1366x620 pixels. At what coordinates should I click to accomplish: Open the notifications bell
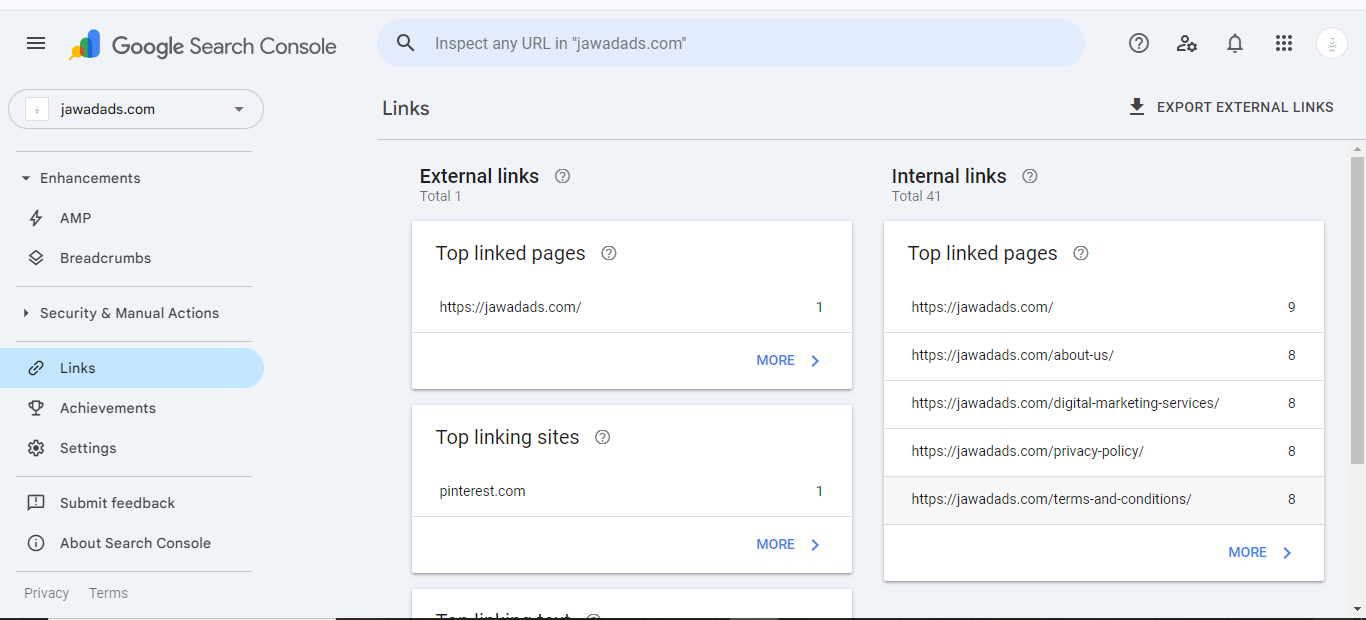1235,43
